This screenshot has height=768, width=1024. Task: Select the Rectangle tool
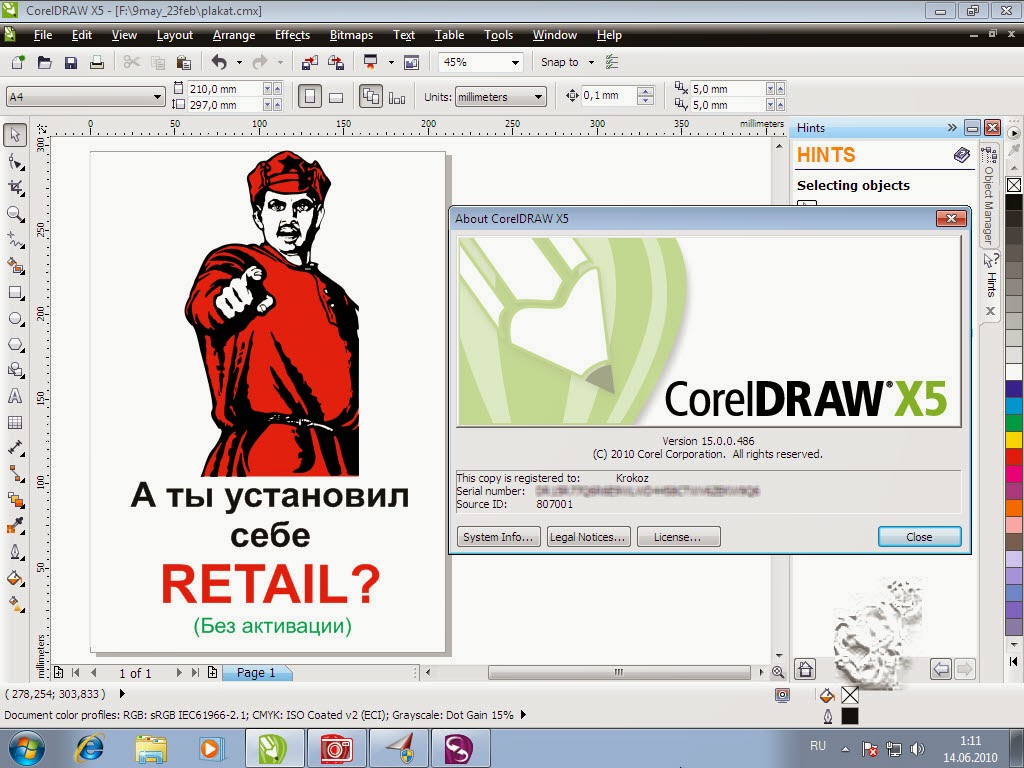(x=15, y=293)
